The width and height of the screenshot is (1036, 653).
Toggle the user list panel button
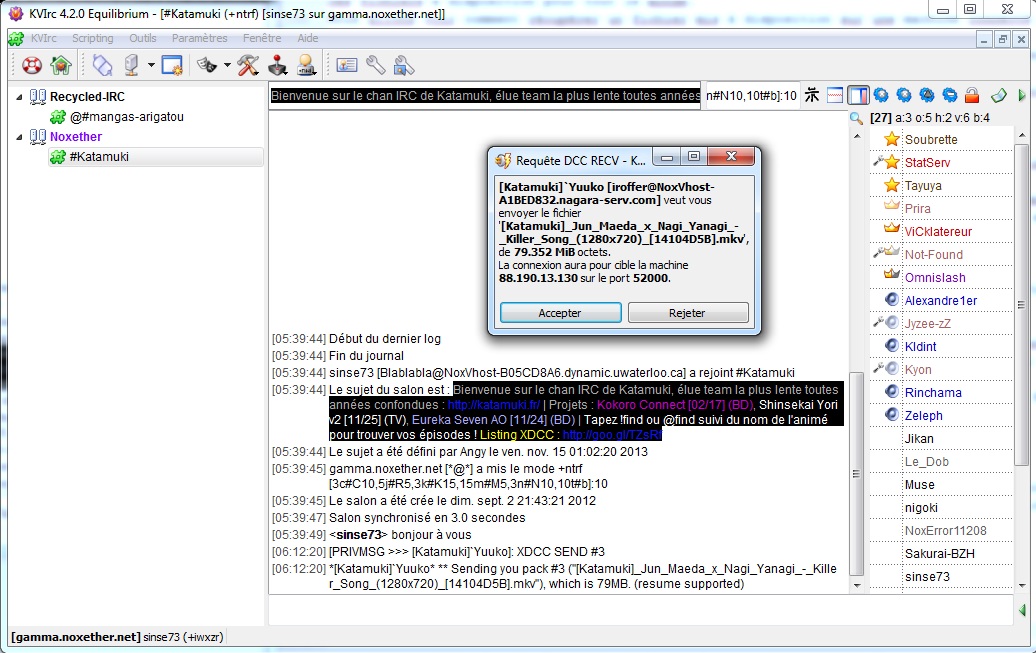point(858,96)
